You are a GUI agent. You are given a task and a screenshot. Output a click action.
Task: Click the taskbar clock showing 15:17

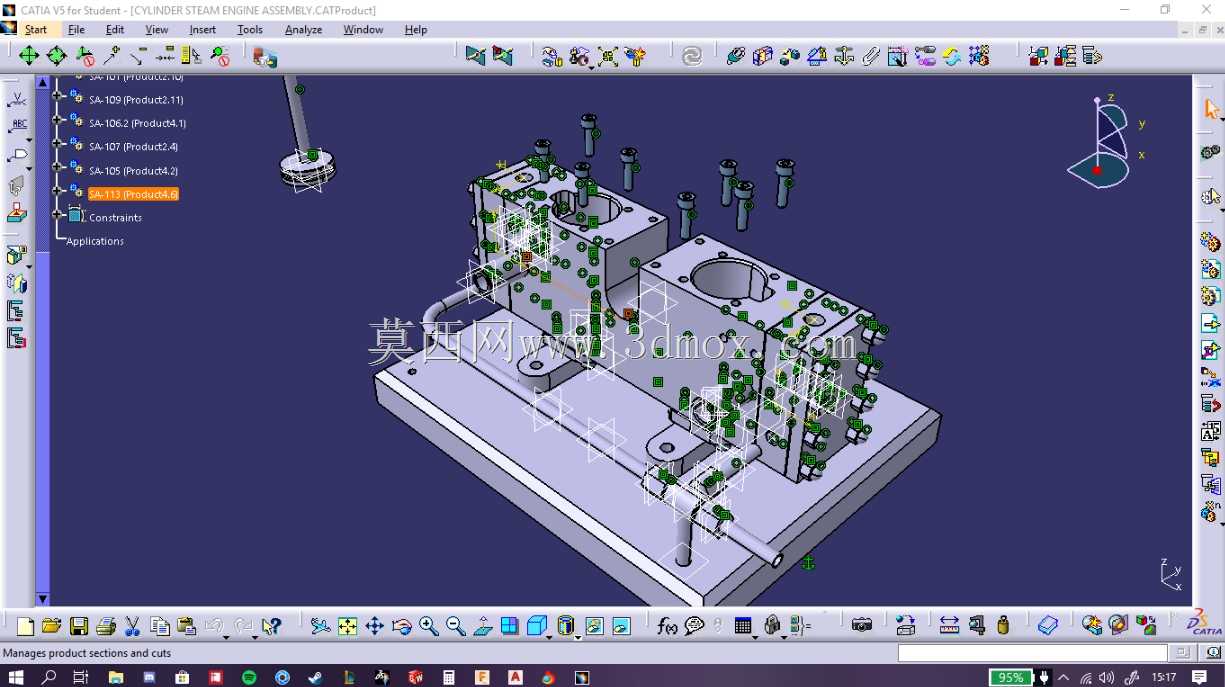coord(1164,677)
